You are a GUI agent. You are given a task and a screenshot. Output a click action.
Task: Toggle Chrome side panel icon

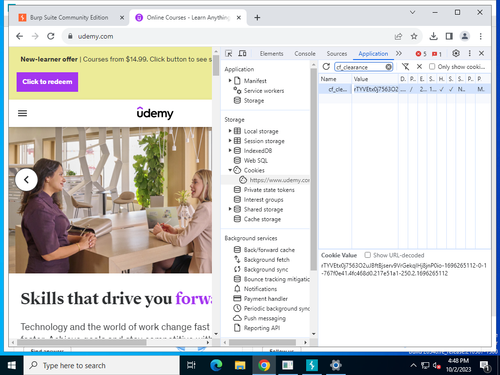coord(449,36)
